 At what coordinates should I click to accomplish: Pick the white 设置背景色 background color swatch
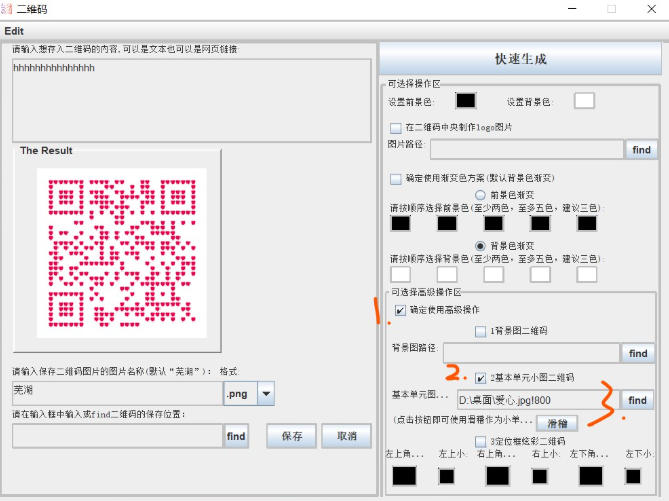(583, 101)
